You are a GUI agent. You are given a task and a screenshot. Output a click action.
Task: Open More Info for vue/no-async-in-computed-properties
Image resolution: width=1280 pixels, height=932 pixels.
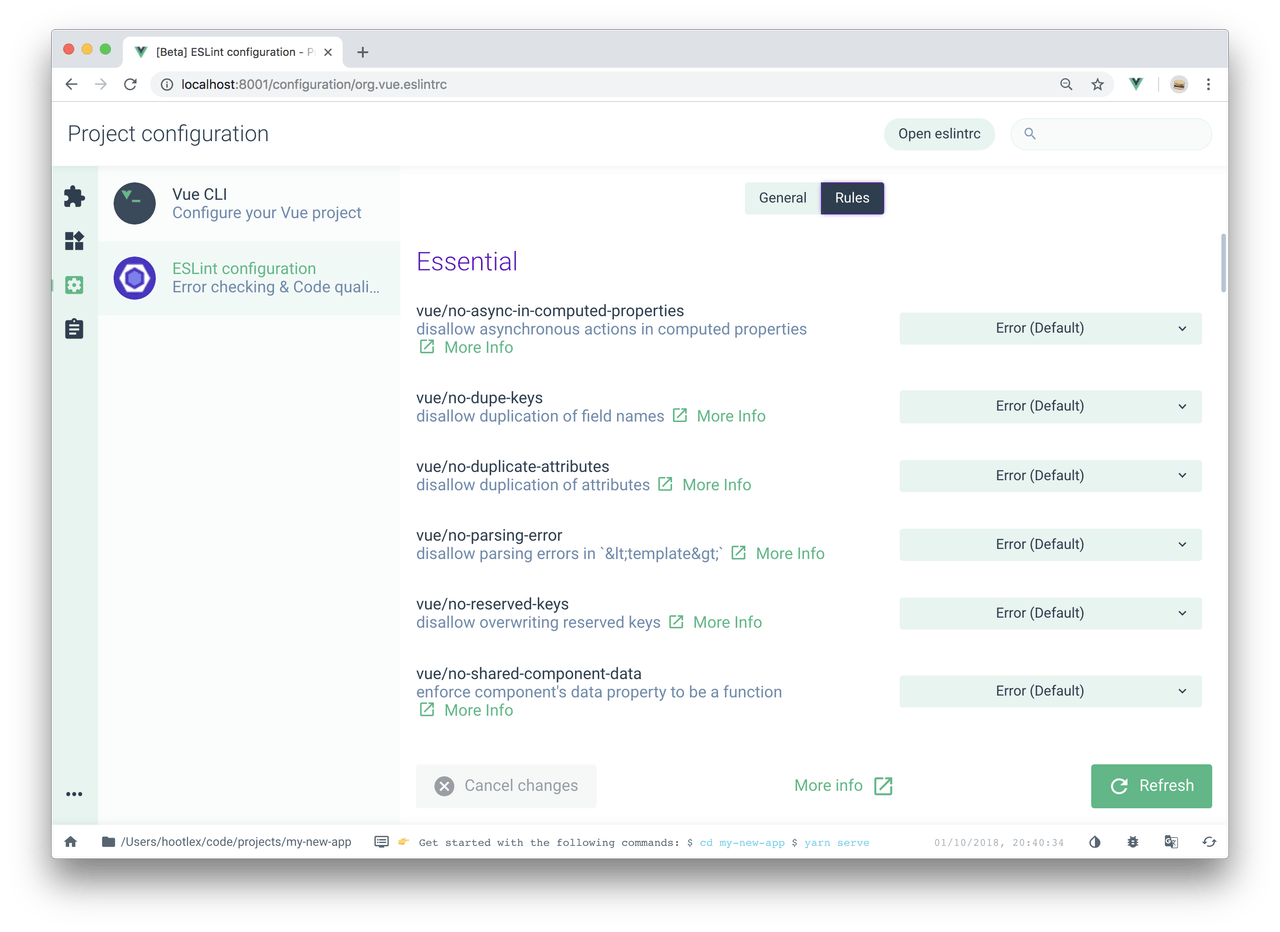click(x=466, y=347)
